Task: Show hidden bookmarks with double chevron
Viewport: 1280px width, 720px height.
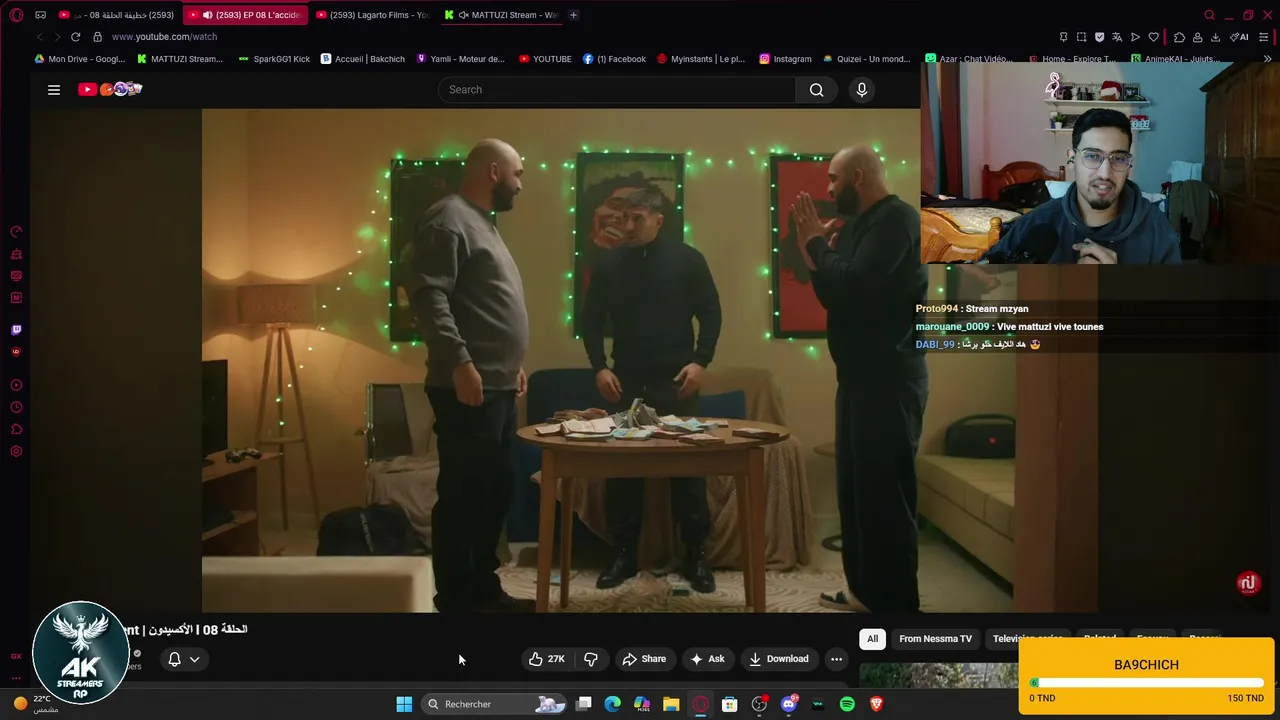Action: point(1268,59)
